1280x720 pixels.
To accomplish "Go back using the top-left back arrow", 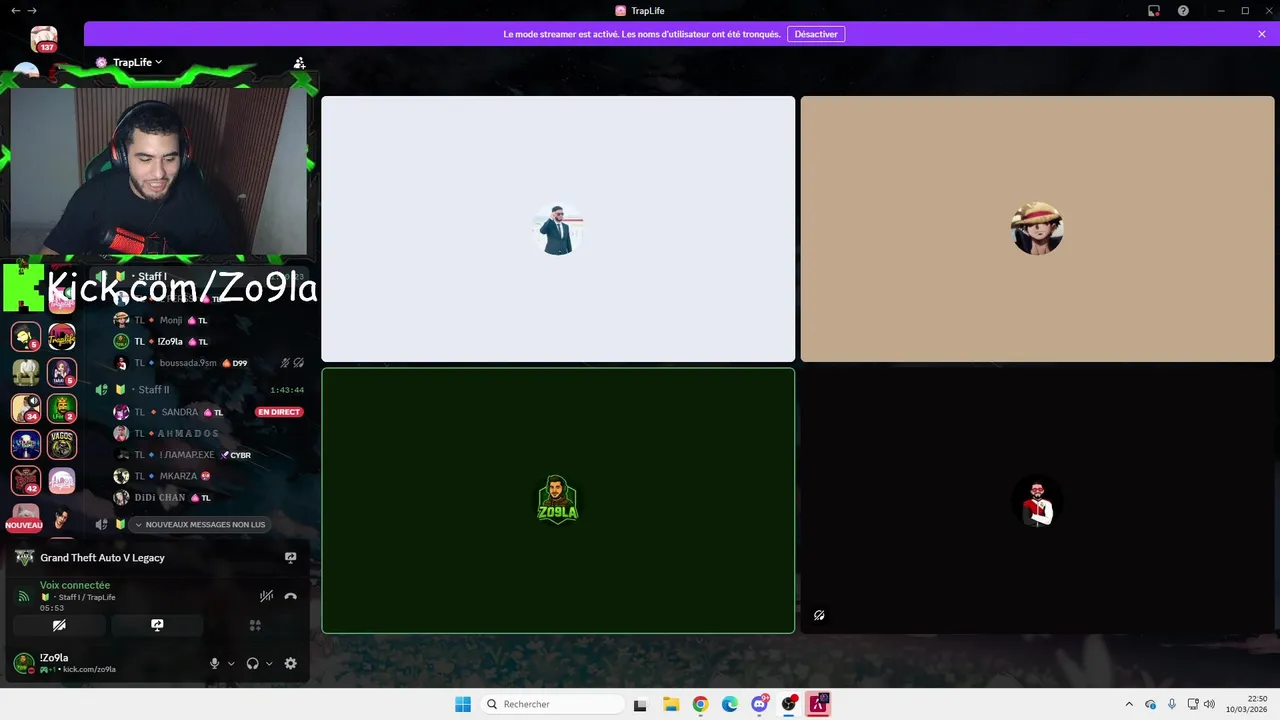I will pos(15,10).
